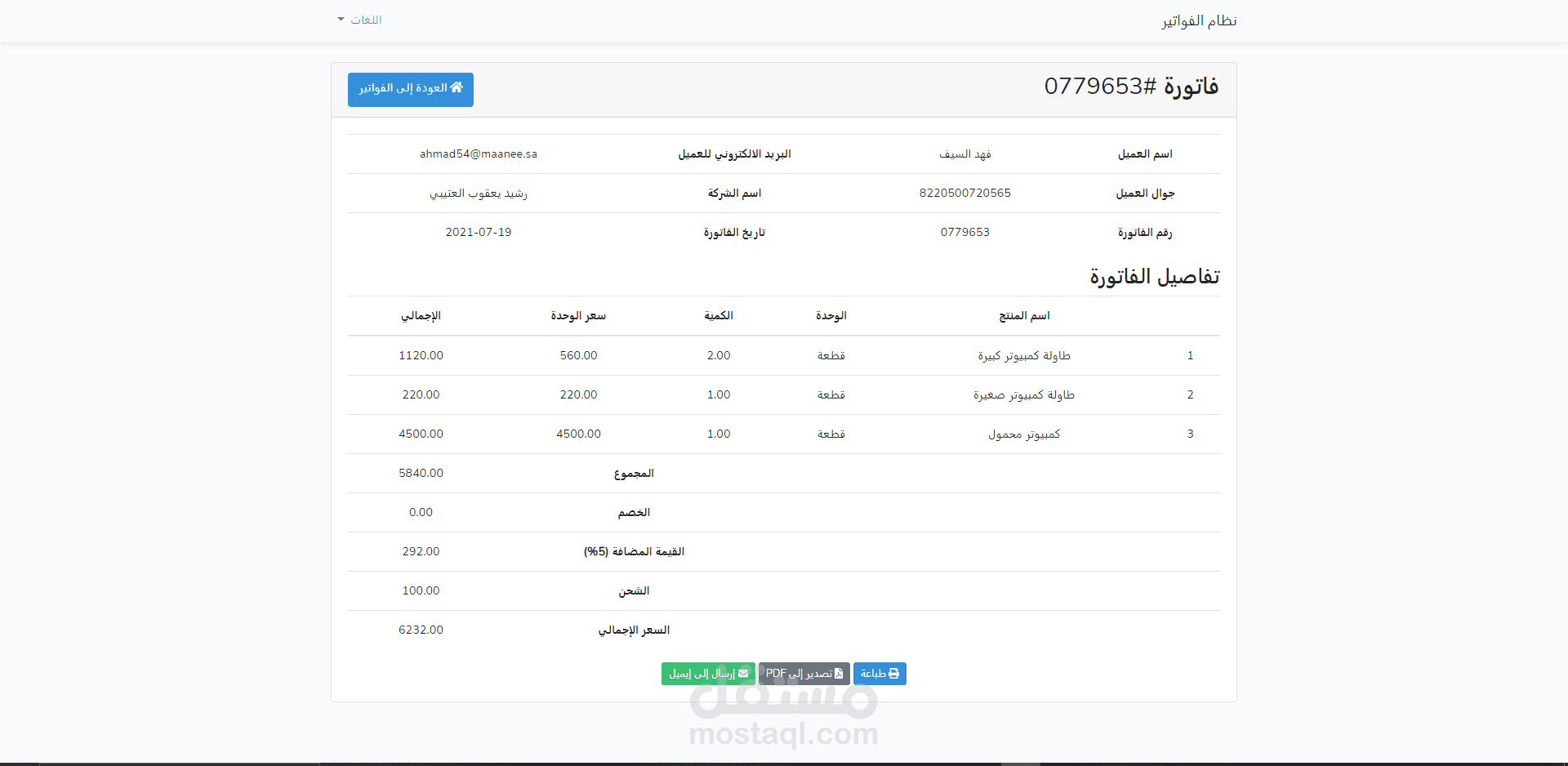
Task: Click grand total 6232.00
Action: tap(421, 630)
